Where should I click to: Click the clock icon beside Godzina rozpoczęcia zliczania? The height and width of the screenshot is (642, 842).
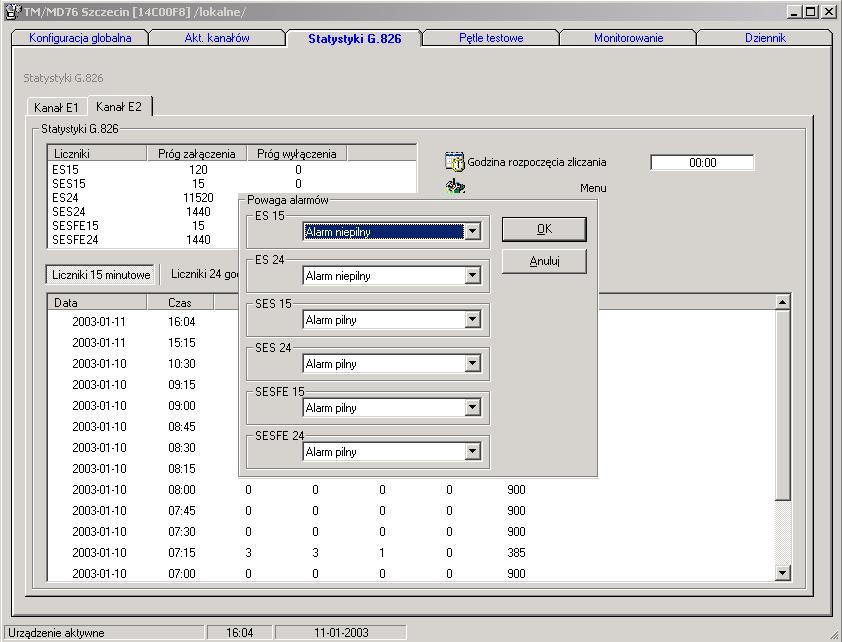pyautogui.click(x=455, y=162)
